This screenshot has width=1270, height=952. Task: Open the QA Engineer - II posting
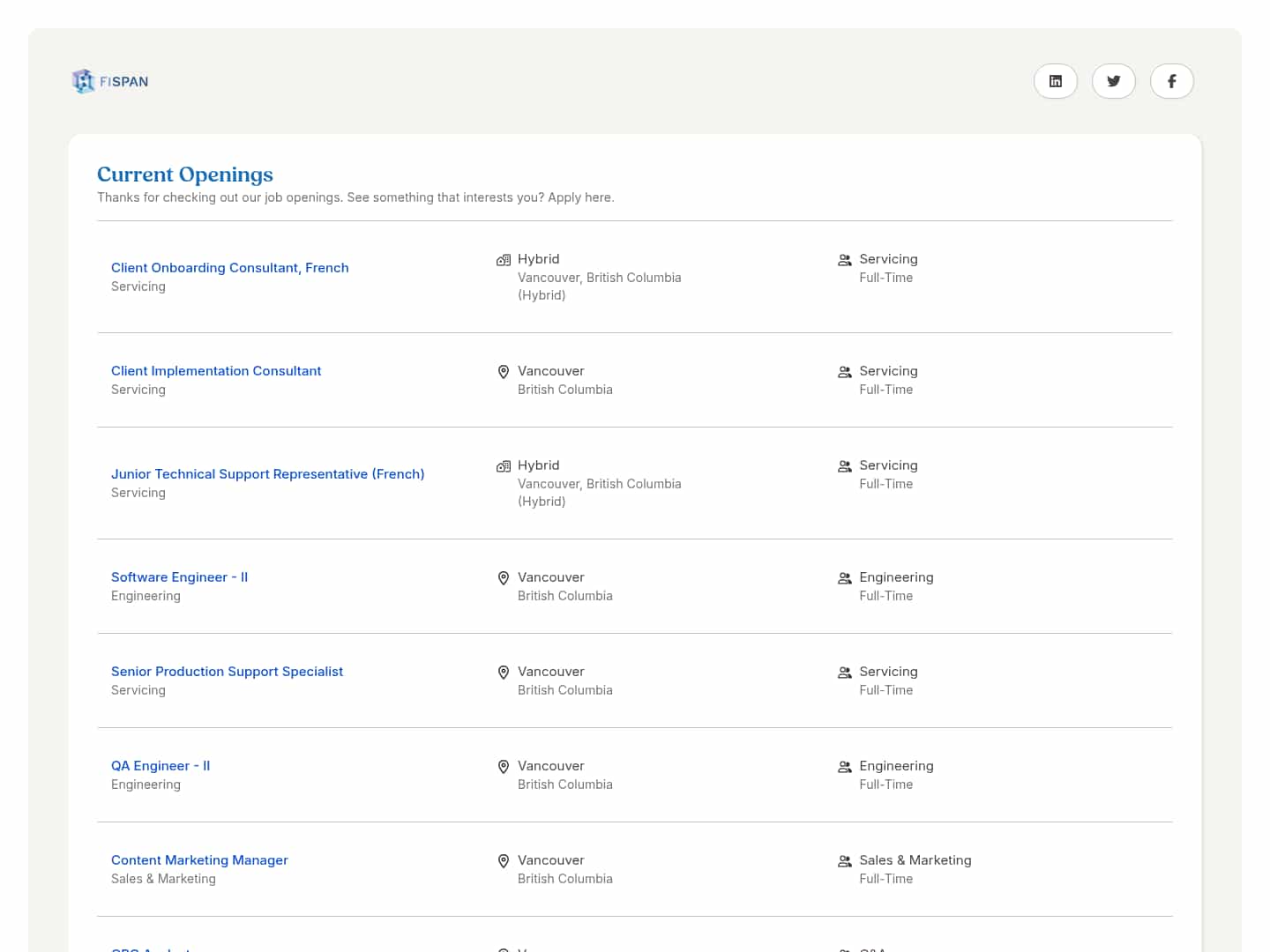161,766
